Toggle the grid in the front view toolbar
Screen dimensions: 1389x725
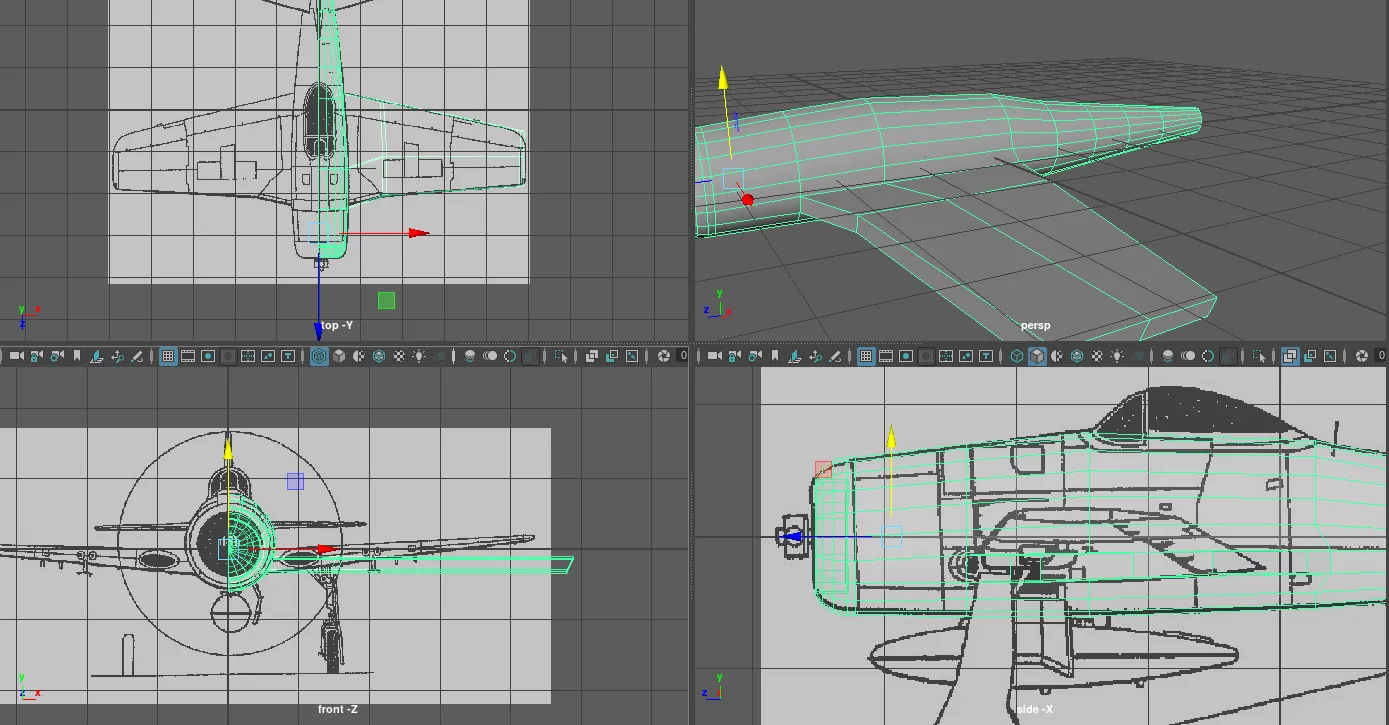click(x=168, y=356)
